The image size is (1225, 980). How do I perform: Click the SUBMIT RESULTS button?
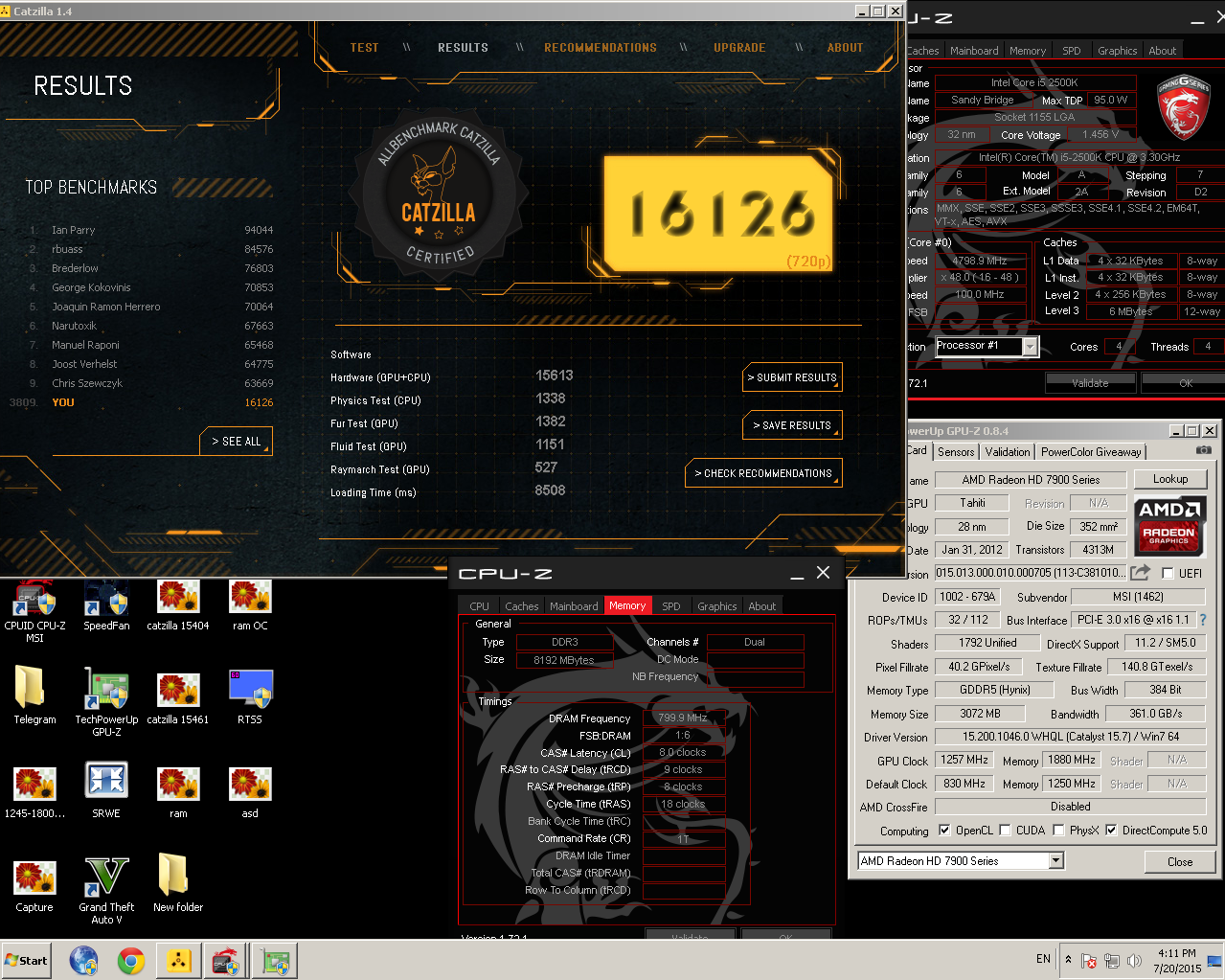(x=793, y=377)
